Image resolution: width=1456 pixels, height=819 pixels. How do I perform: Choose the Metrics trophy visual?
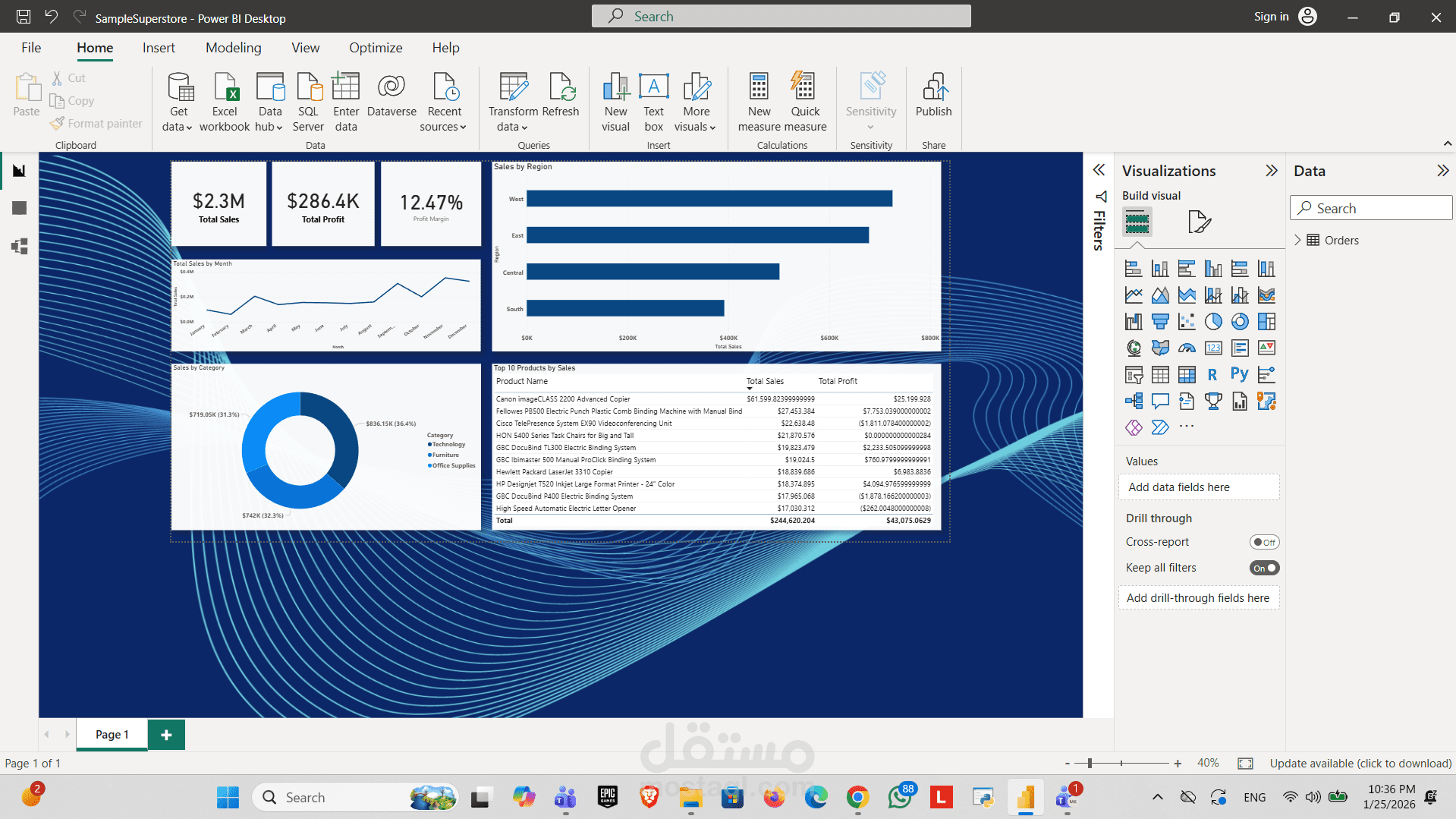coord(1213,402)
